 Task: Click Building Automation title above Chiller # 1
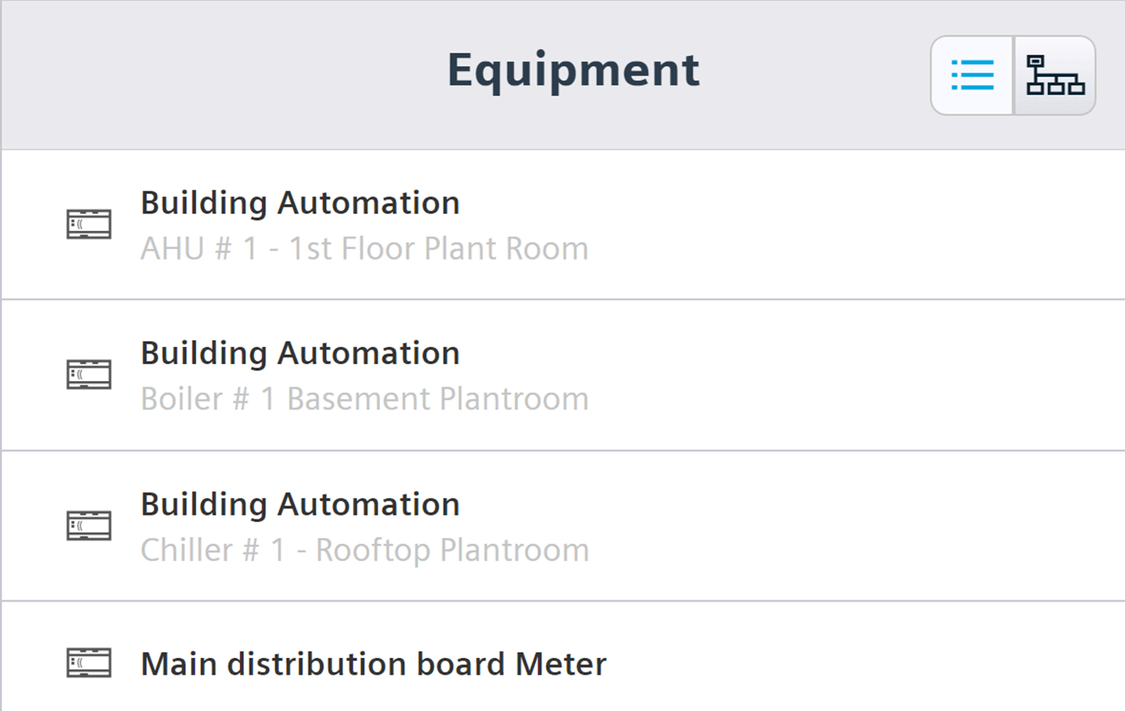[300, 504]
